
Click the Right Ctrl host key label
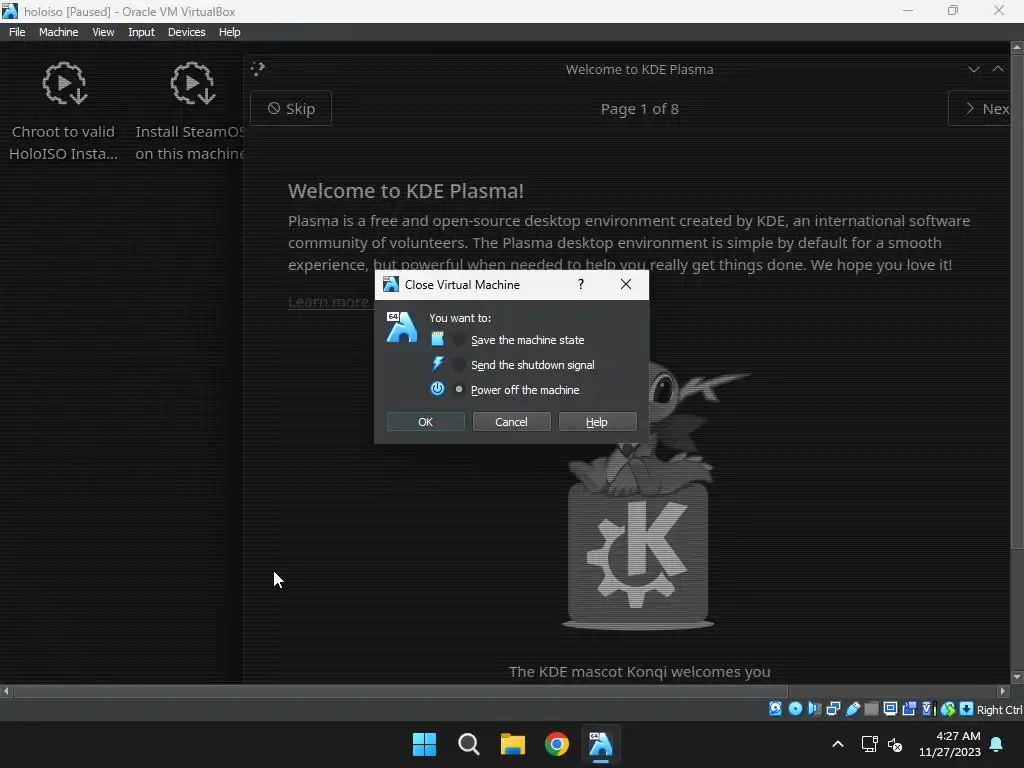pyautogui.click(x=999, y=710)
